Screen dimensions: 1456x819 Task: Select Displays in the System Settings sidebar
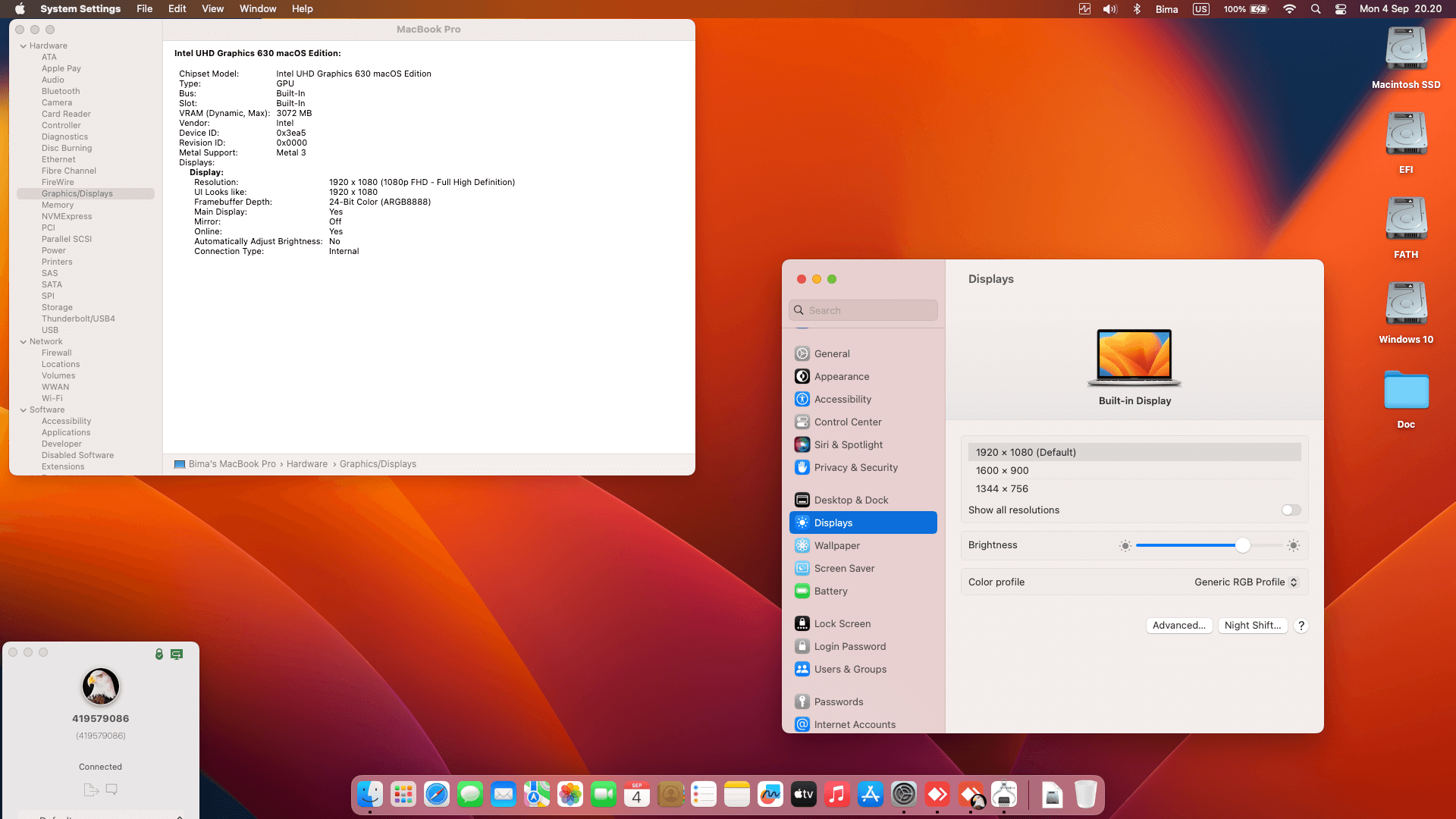[x=833, y=522]
